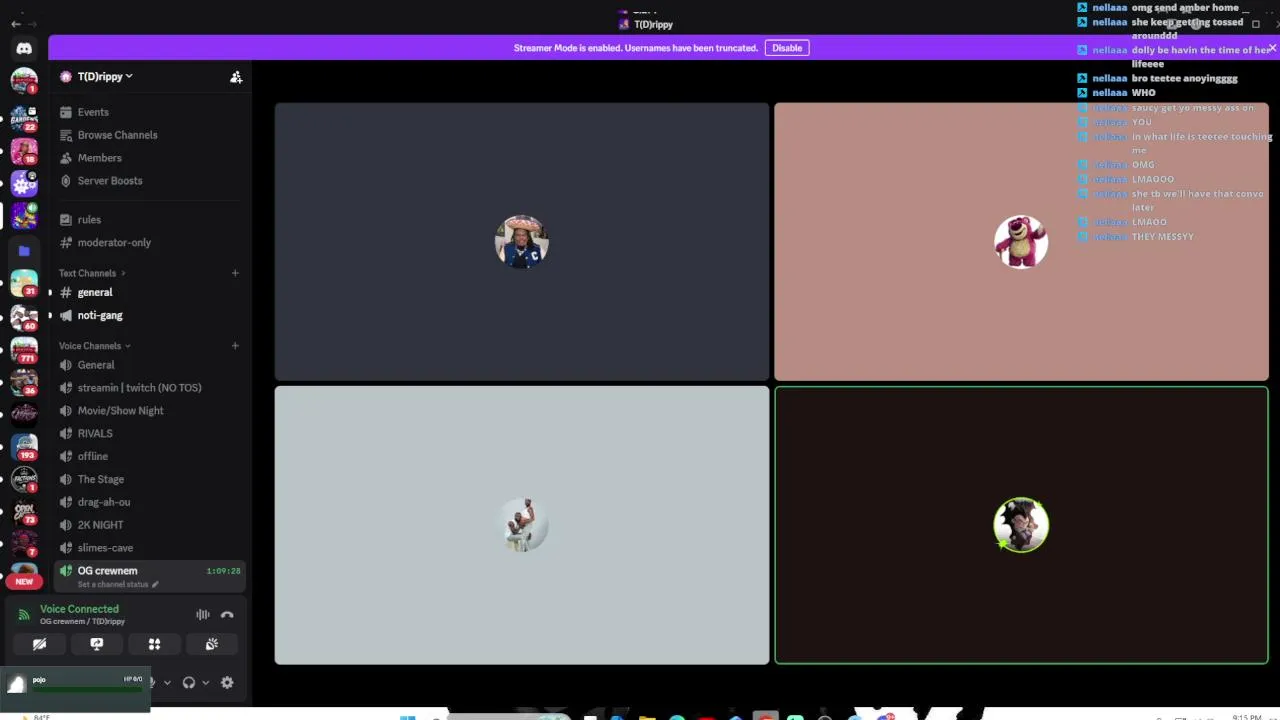Collapse the Text Channels category
Image resolution: width=1280 pixels, height=720 pixels.
92,273
